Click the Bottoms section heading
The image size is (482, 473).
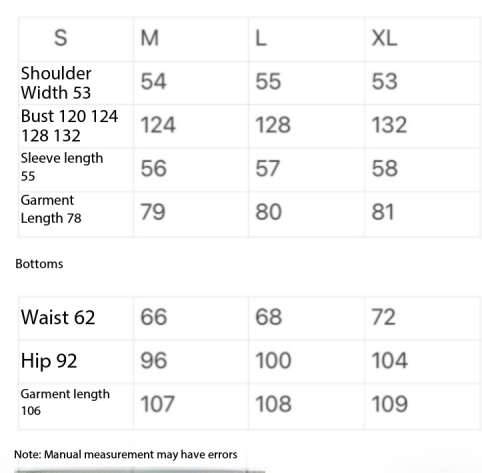click(x=39, y=264)
